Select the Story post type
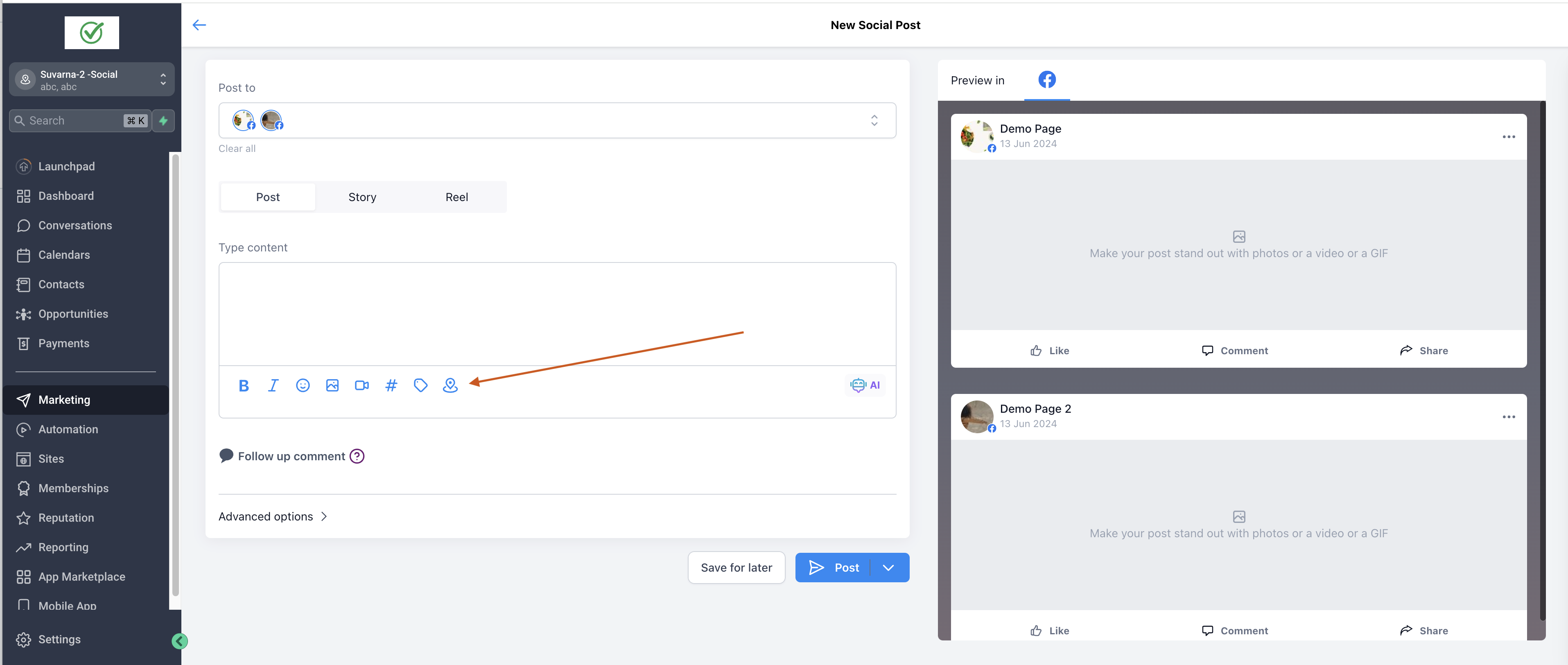The image size is (1568, 665). [362, 197]
